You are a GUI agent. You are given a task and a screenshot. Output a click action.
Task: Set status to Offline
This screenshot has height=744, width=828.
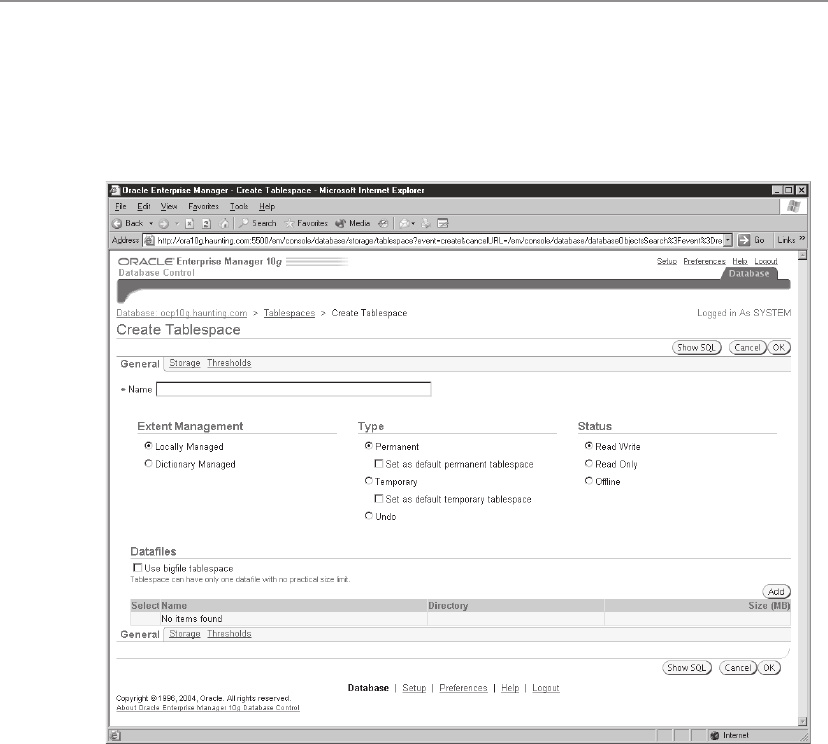pos(589,481)
